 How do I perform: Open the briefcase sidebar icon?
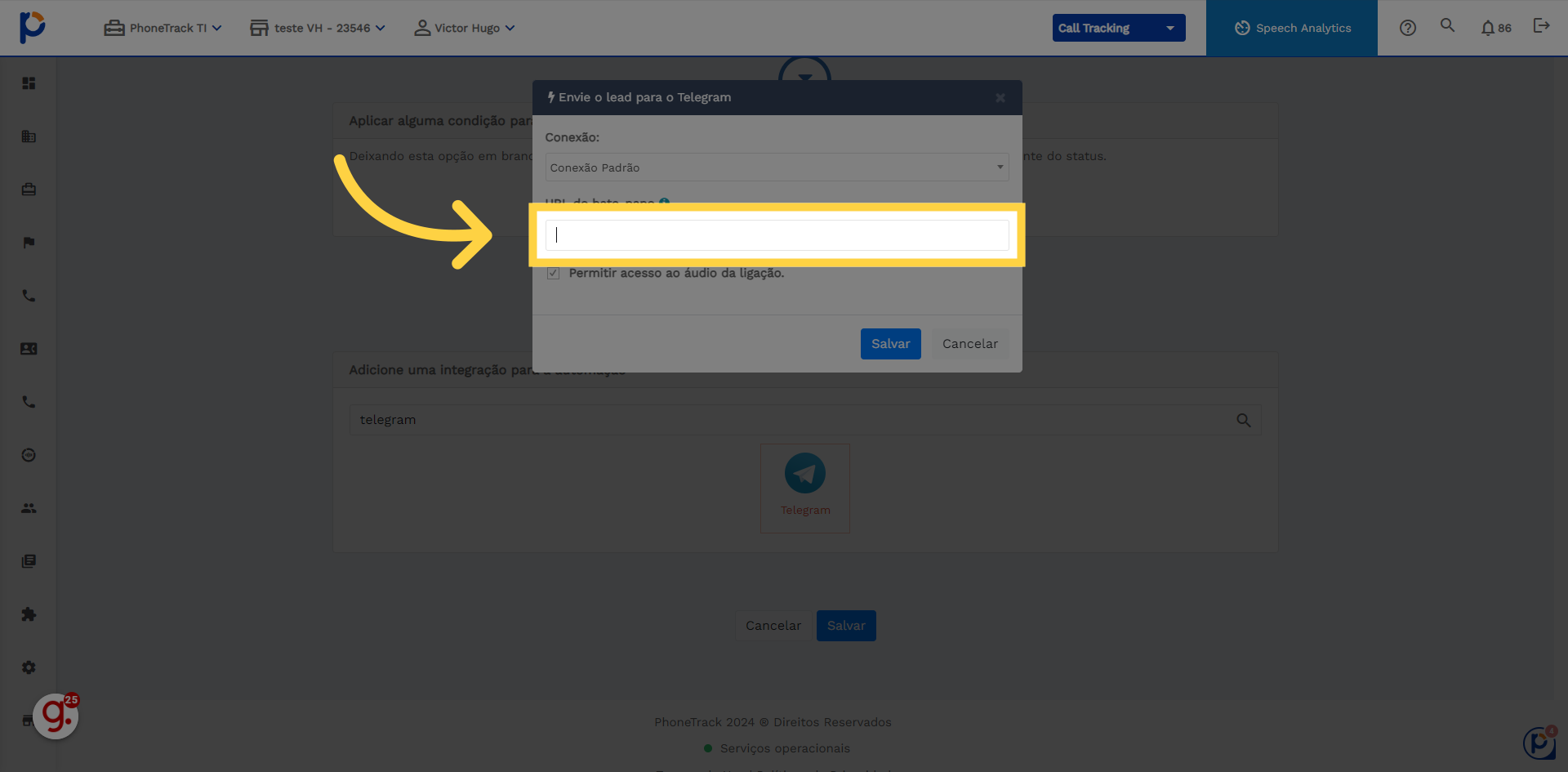click(x=29, y=190)
